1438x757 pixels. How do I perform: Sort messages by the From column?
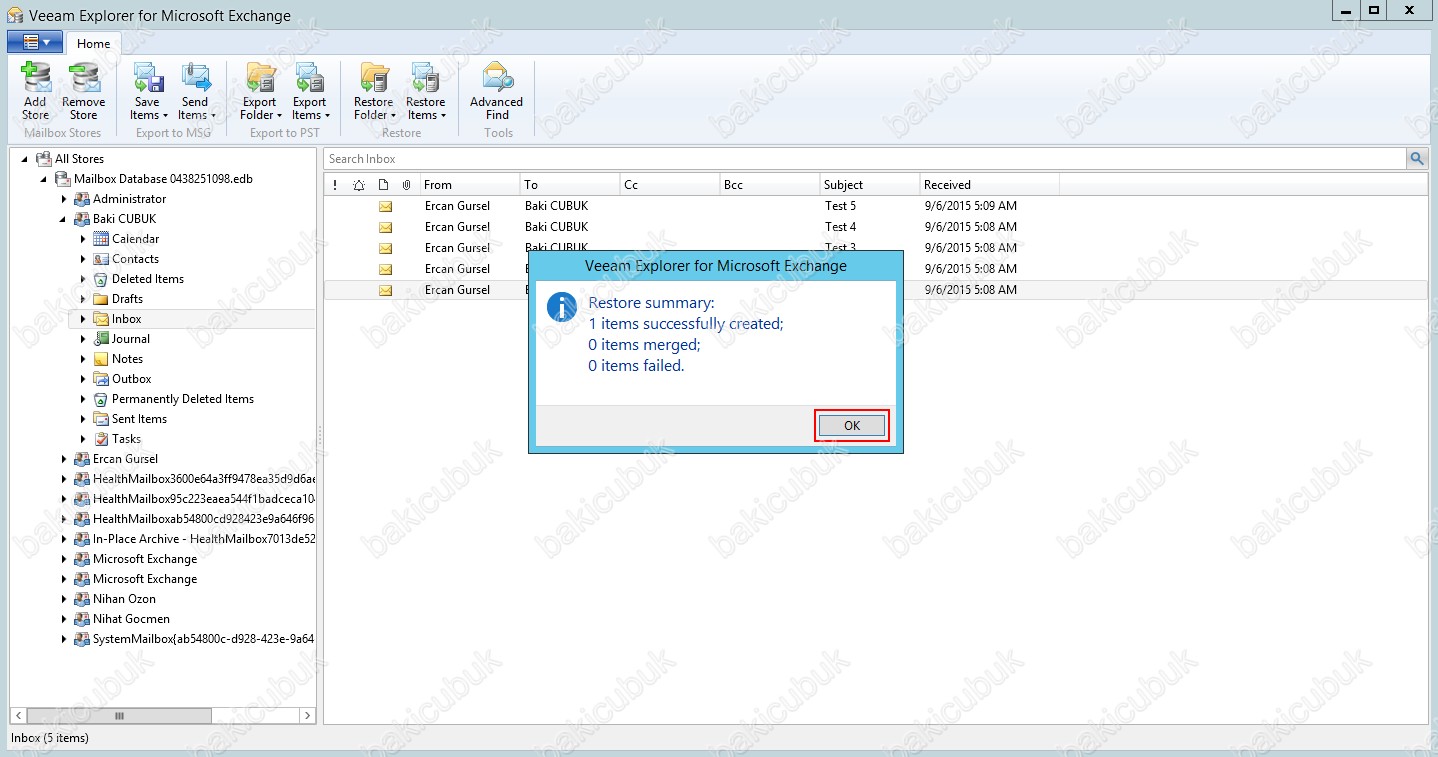point(470,185)
